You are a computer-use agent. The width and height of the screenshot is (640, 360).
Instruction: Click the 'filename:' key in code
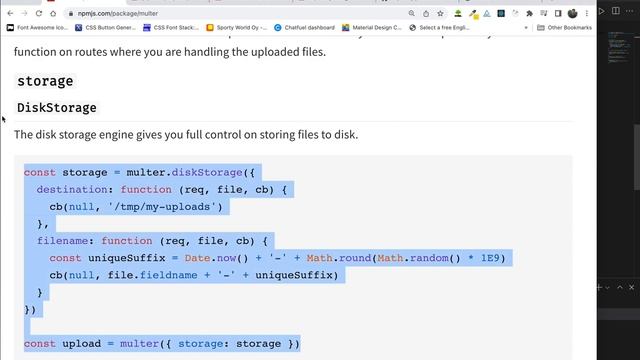pos(66,241)
